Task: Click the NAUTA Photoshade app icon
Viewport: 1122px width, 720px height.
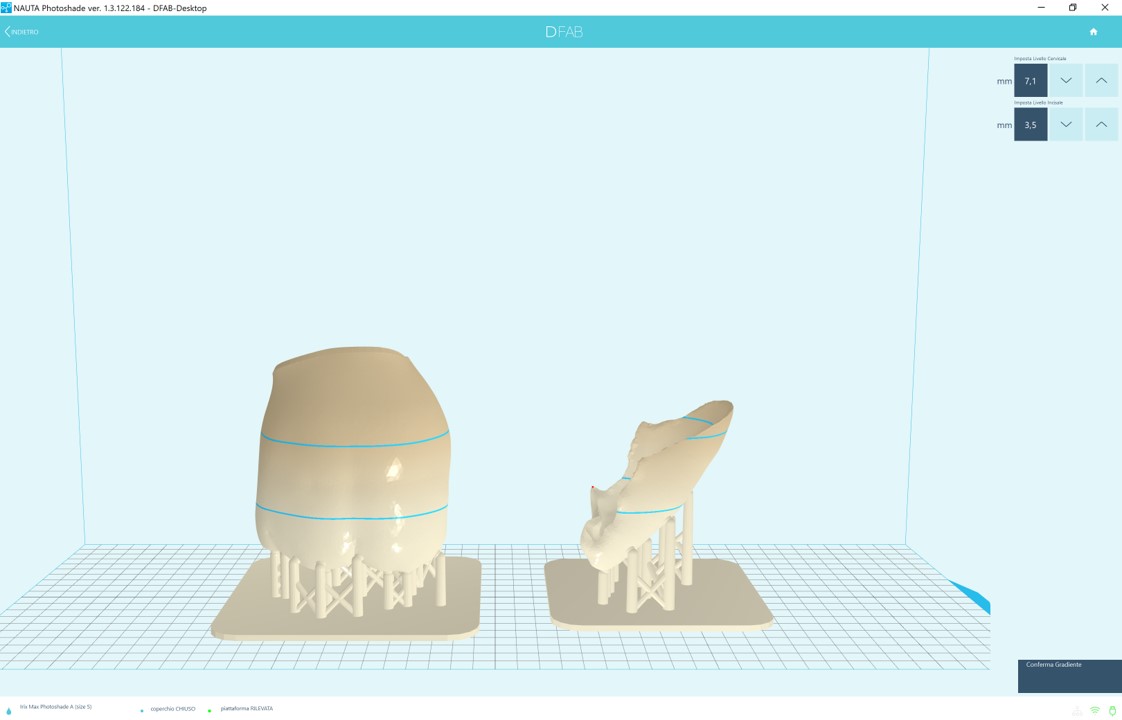Action: [x=7, y=8]
